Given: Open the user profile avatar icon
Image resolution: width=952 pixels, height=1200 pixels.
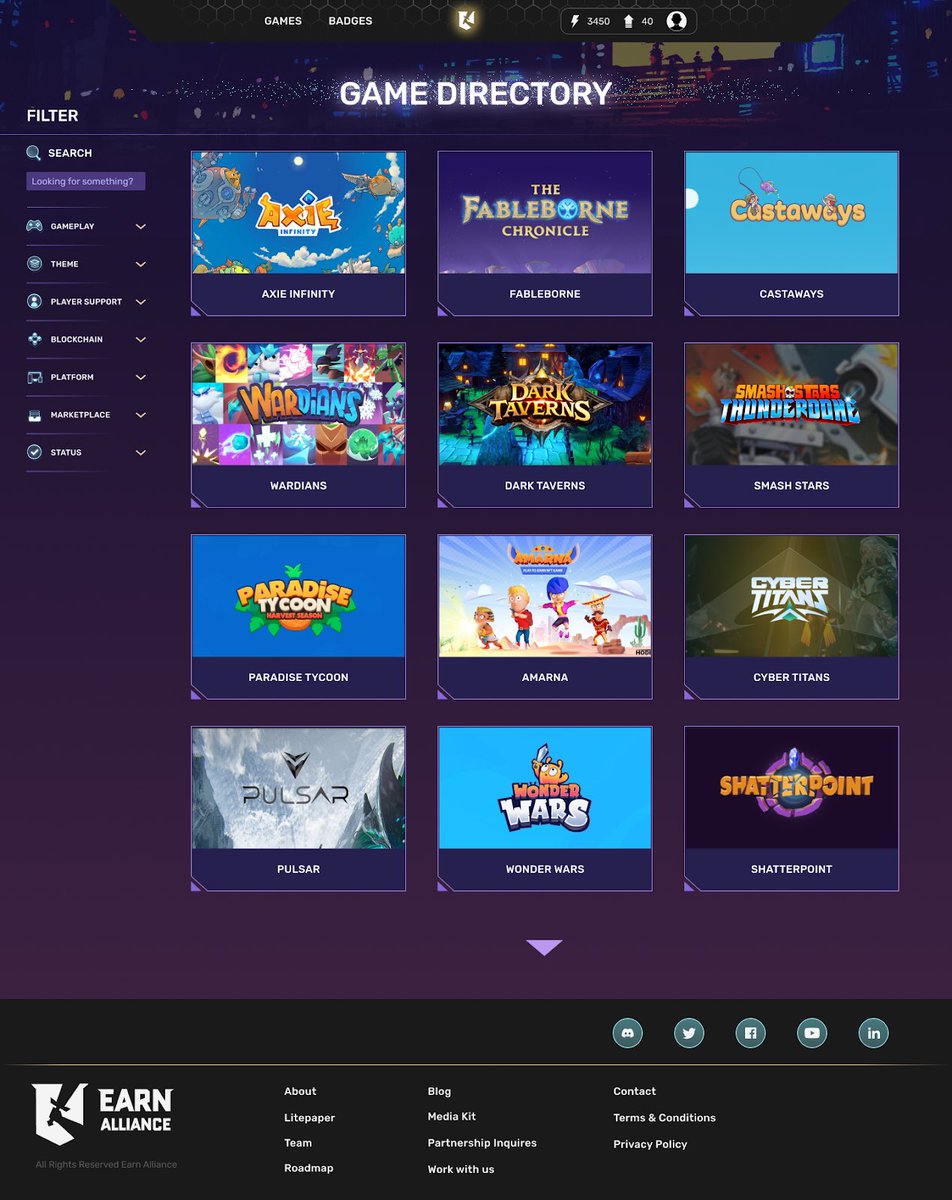Looking at the screenshot, I should coord(677,21).
